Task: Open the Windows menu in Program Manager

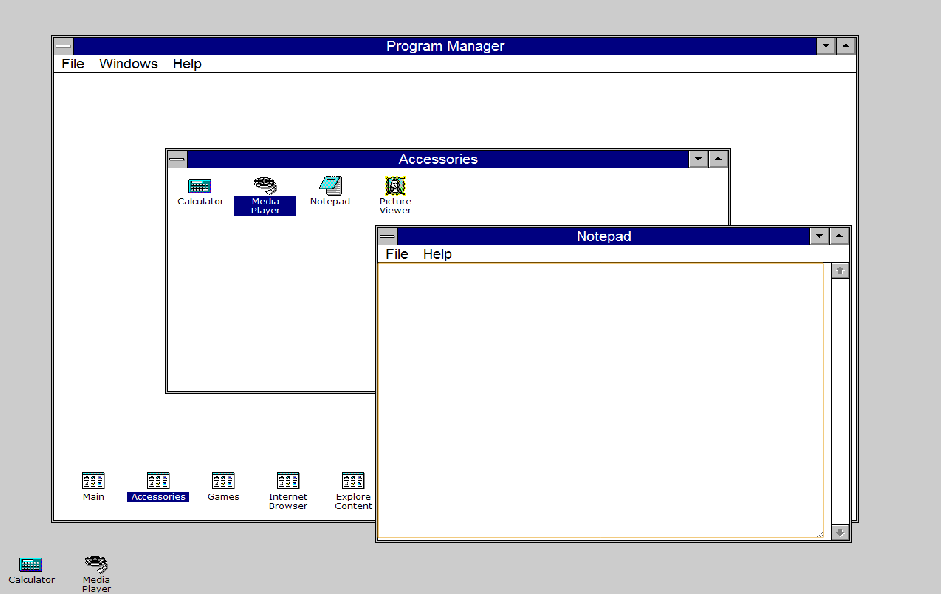Action: click(x=128, y=63)
